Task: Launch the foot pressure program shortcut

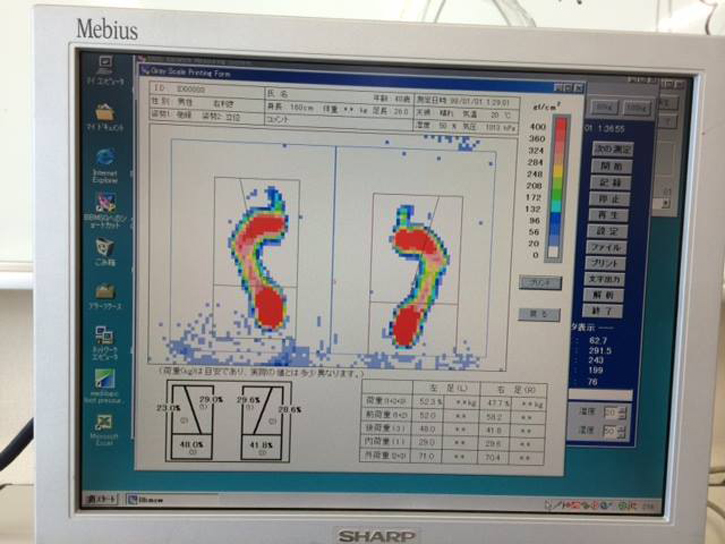Action: 104,381
